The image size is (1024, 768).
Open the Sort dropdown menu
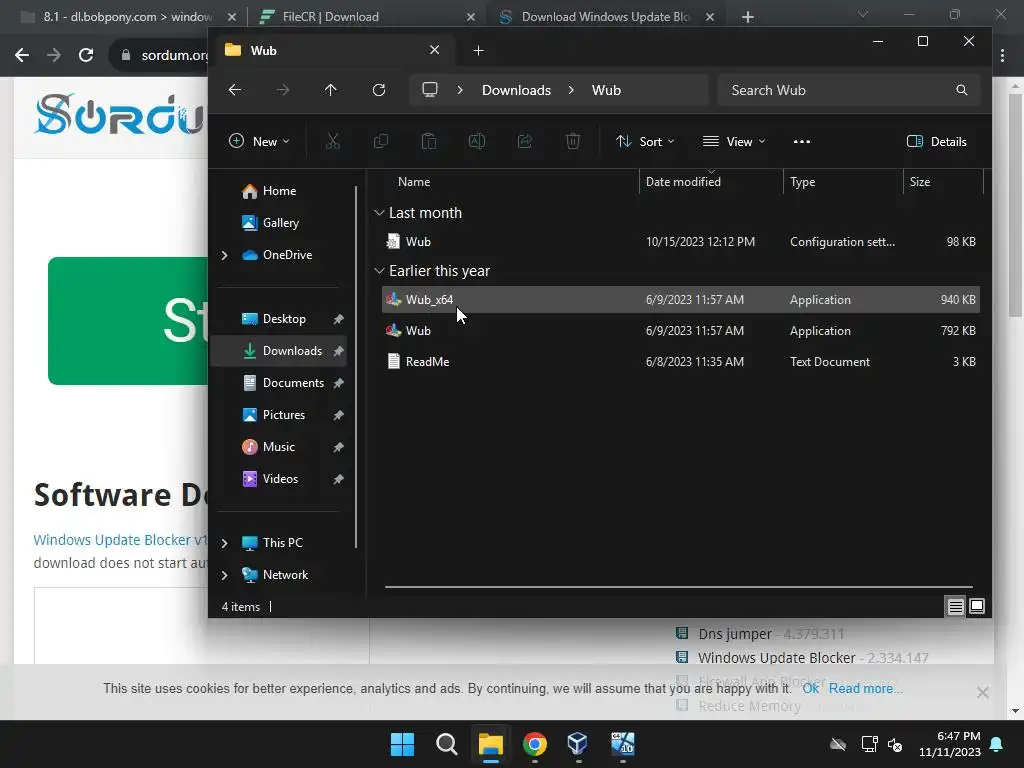coord(645,141)
